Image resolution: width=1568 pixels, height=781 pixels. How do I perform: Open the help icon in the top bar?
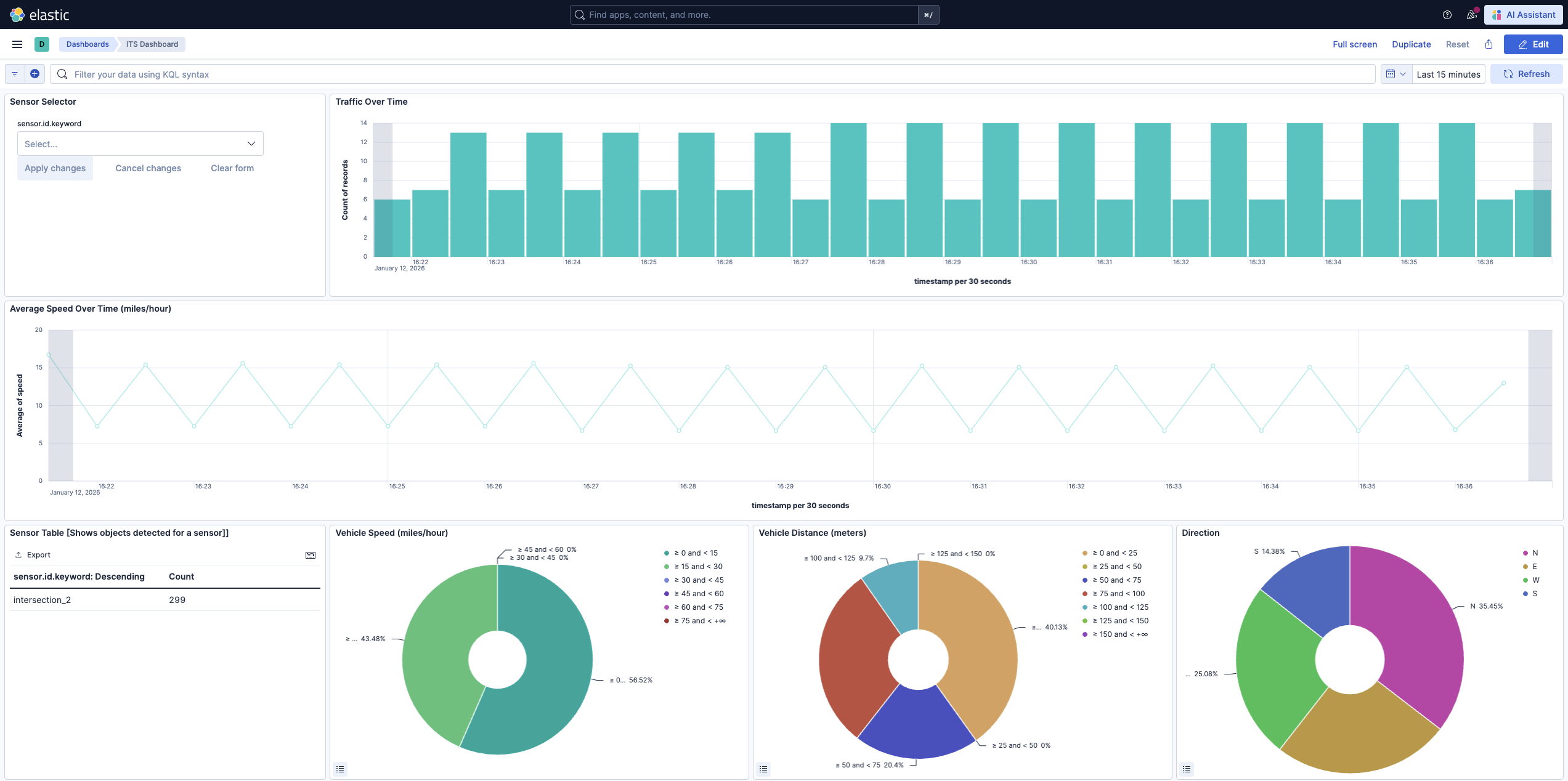point(1447,15)
